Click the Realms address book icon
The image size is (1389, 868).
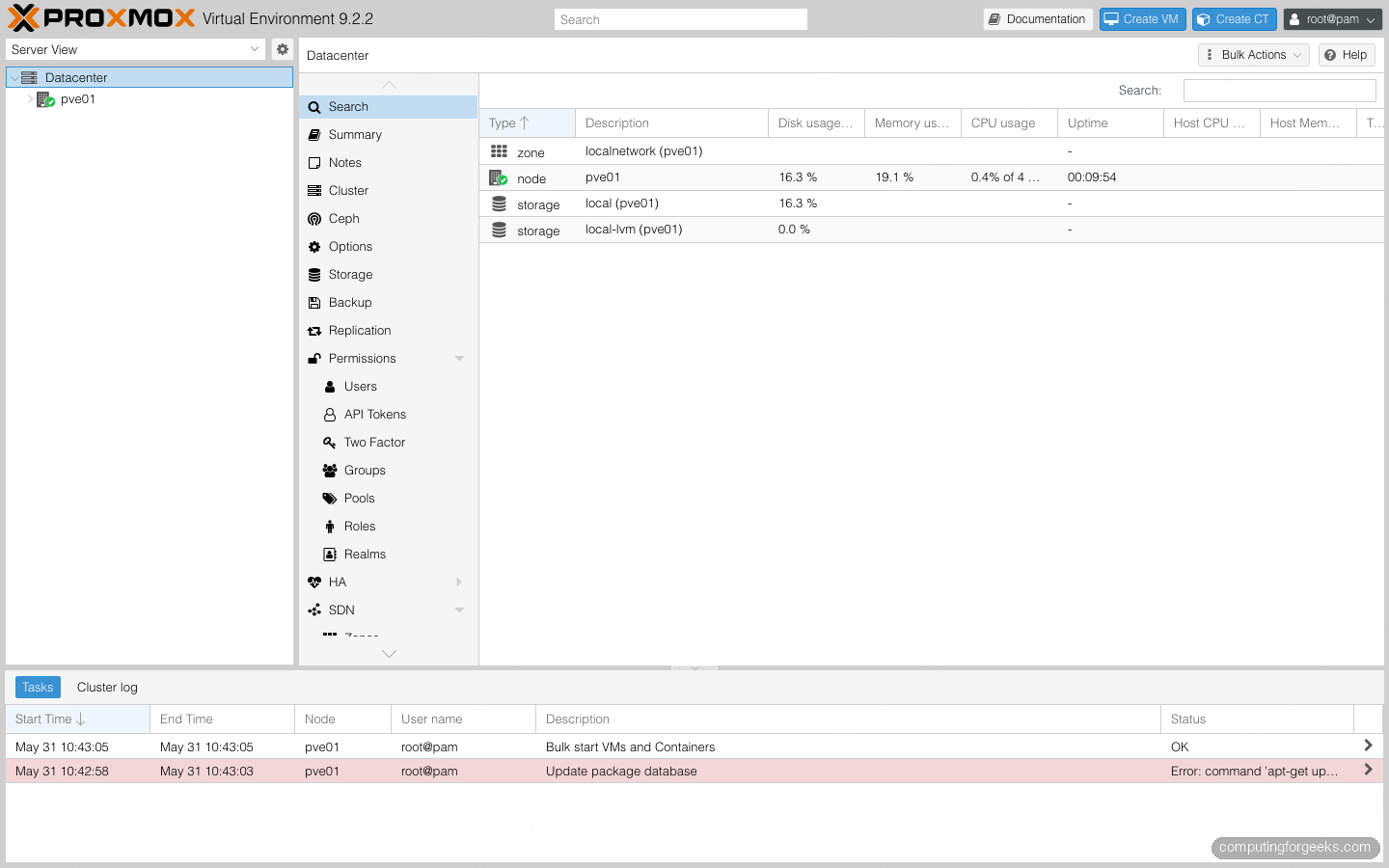330,555
